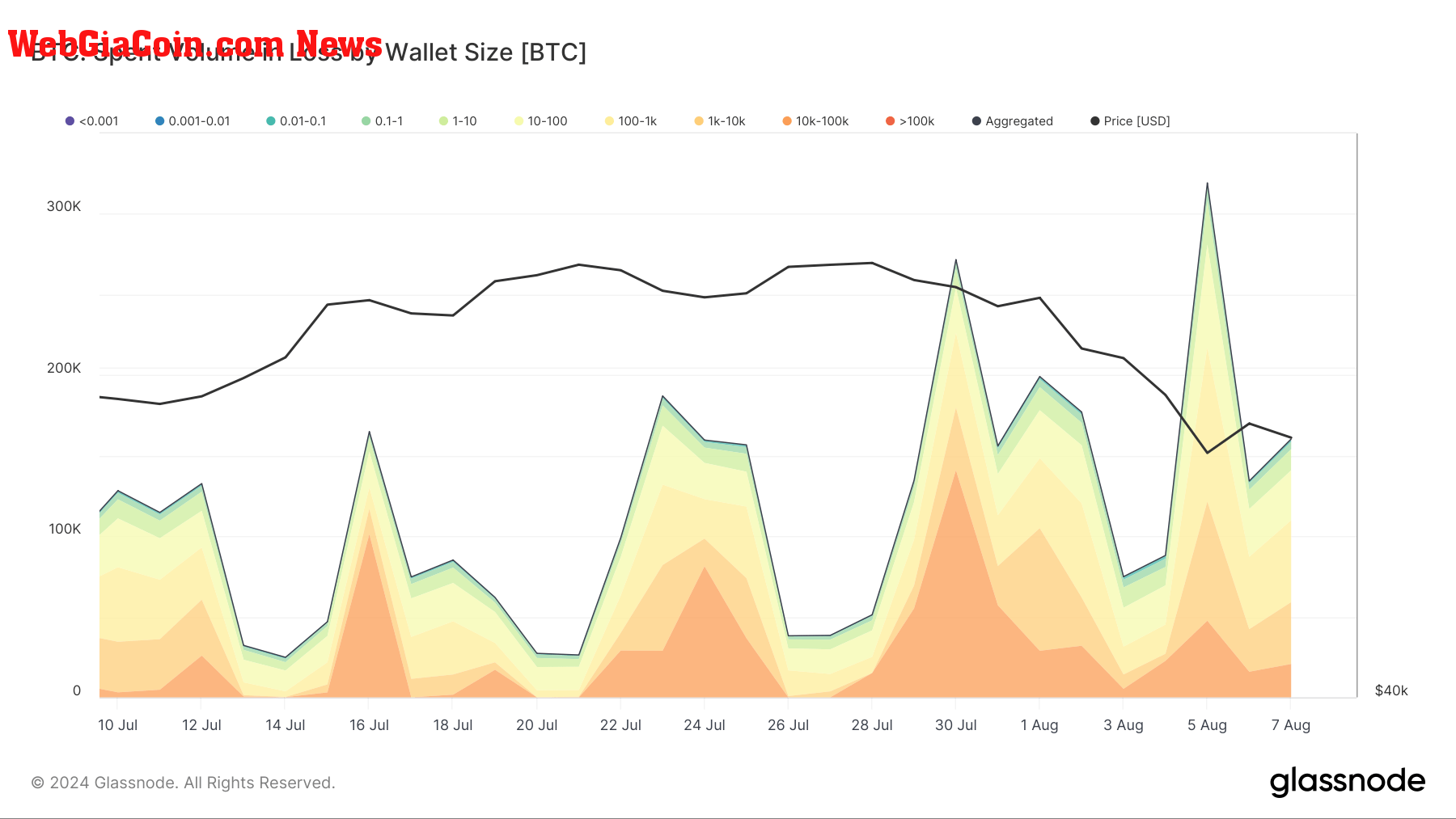Screen dimensions: 1456x819
Task: Toggle the 0.001-0.01 legend series
Action: 193,121
